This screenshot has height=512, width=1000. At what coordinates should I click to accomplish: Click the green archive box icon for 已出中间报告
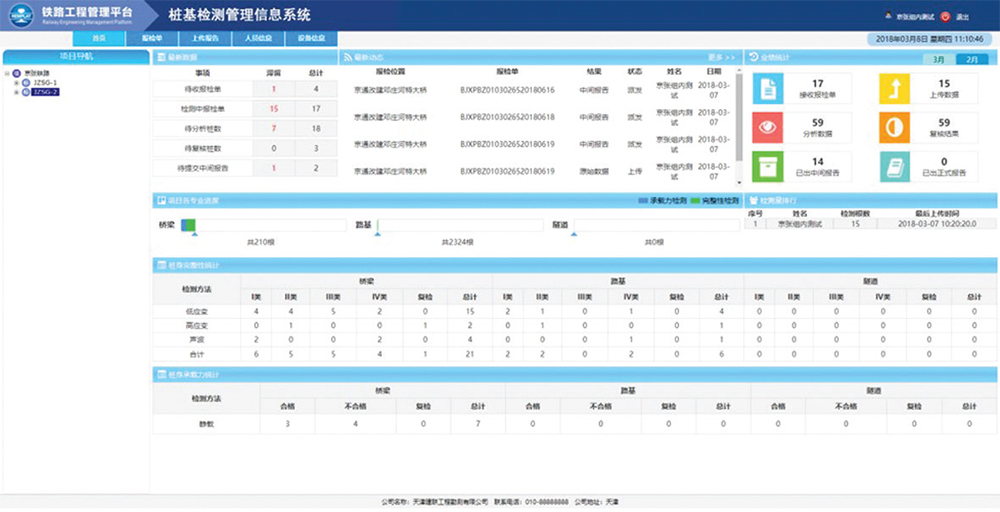click(x=768, y=167)
